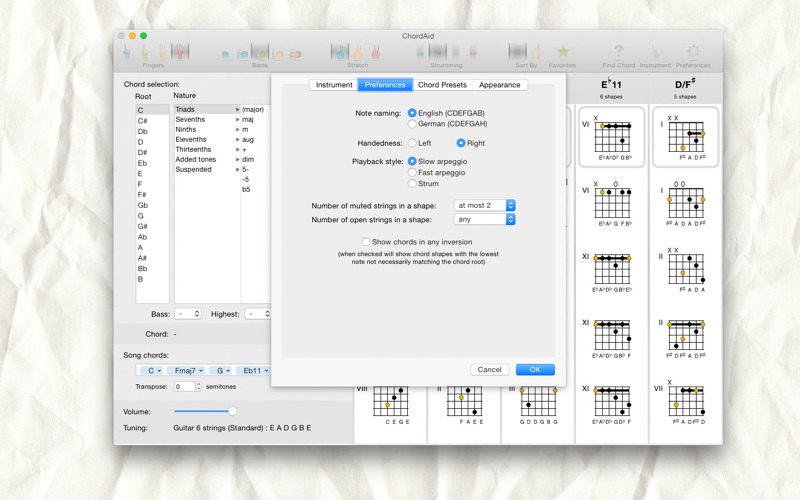Pick the blue Stretch hand icon

click(x=340, y=52)
